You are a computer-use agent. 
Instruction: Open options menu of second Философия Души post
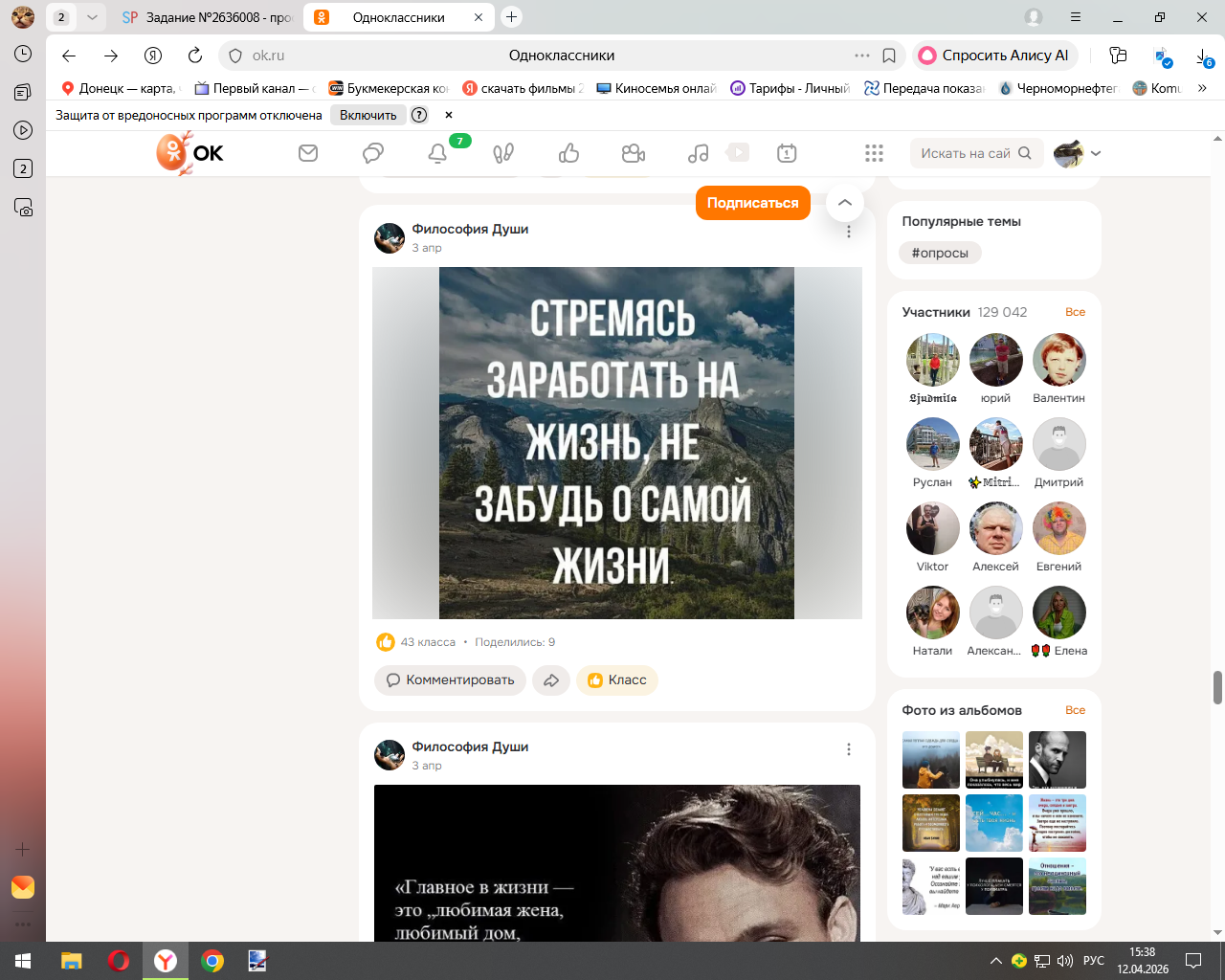point(849,749)
